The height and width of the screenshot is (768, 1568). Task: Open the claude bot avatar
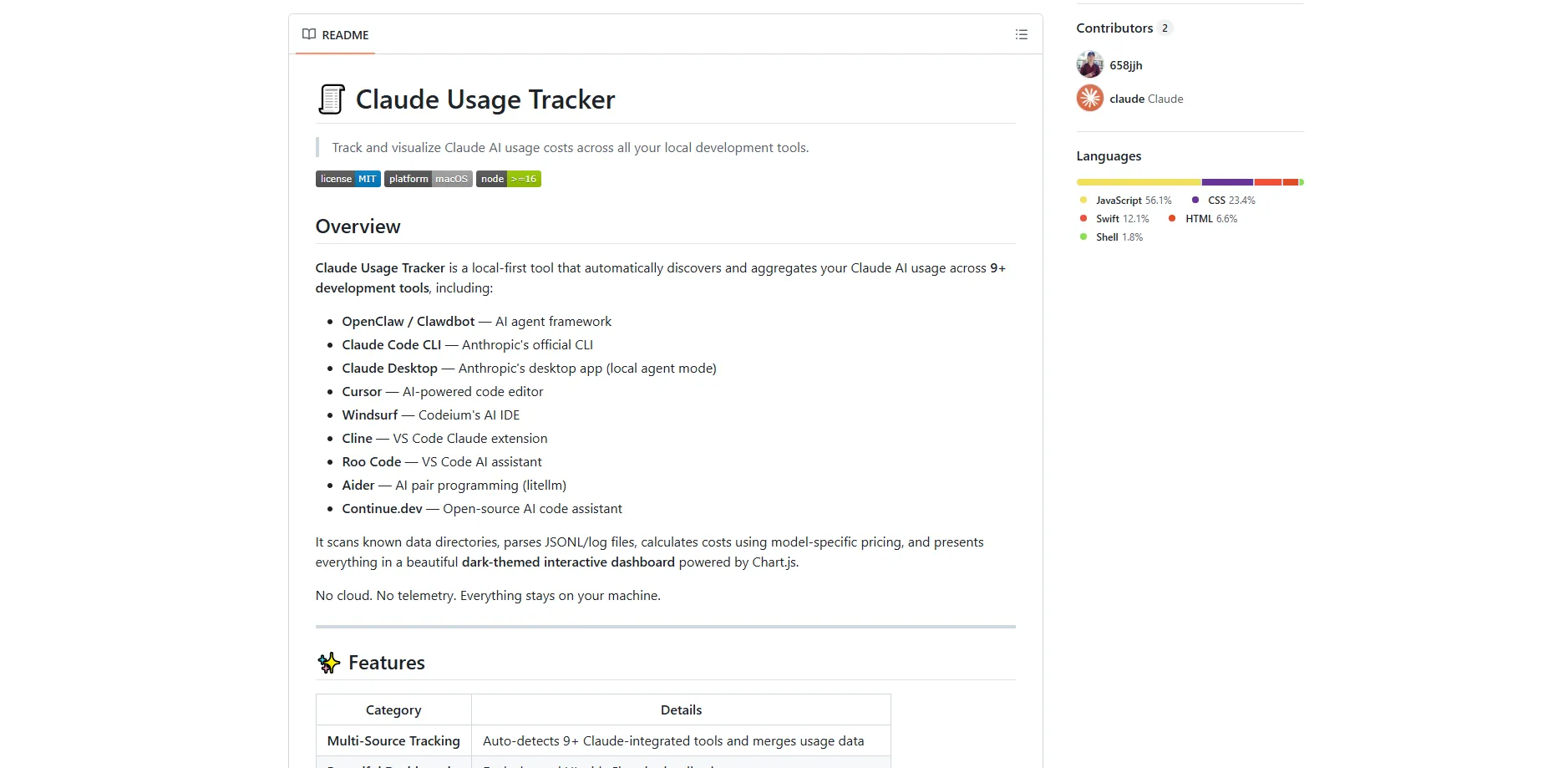tap(1088, 98)
